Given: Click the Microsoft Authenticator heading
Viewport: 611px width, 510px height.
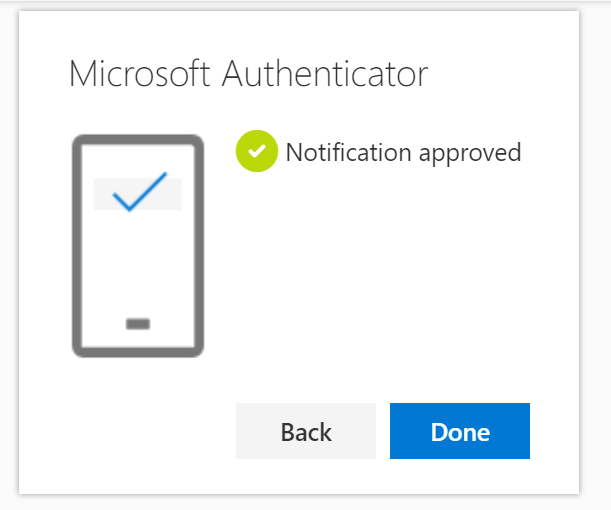Looking at the screenshot, I should point(249,74).
